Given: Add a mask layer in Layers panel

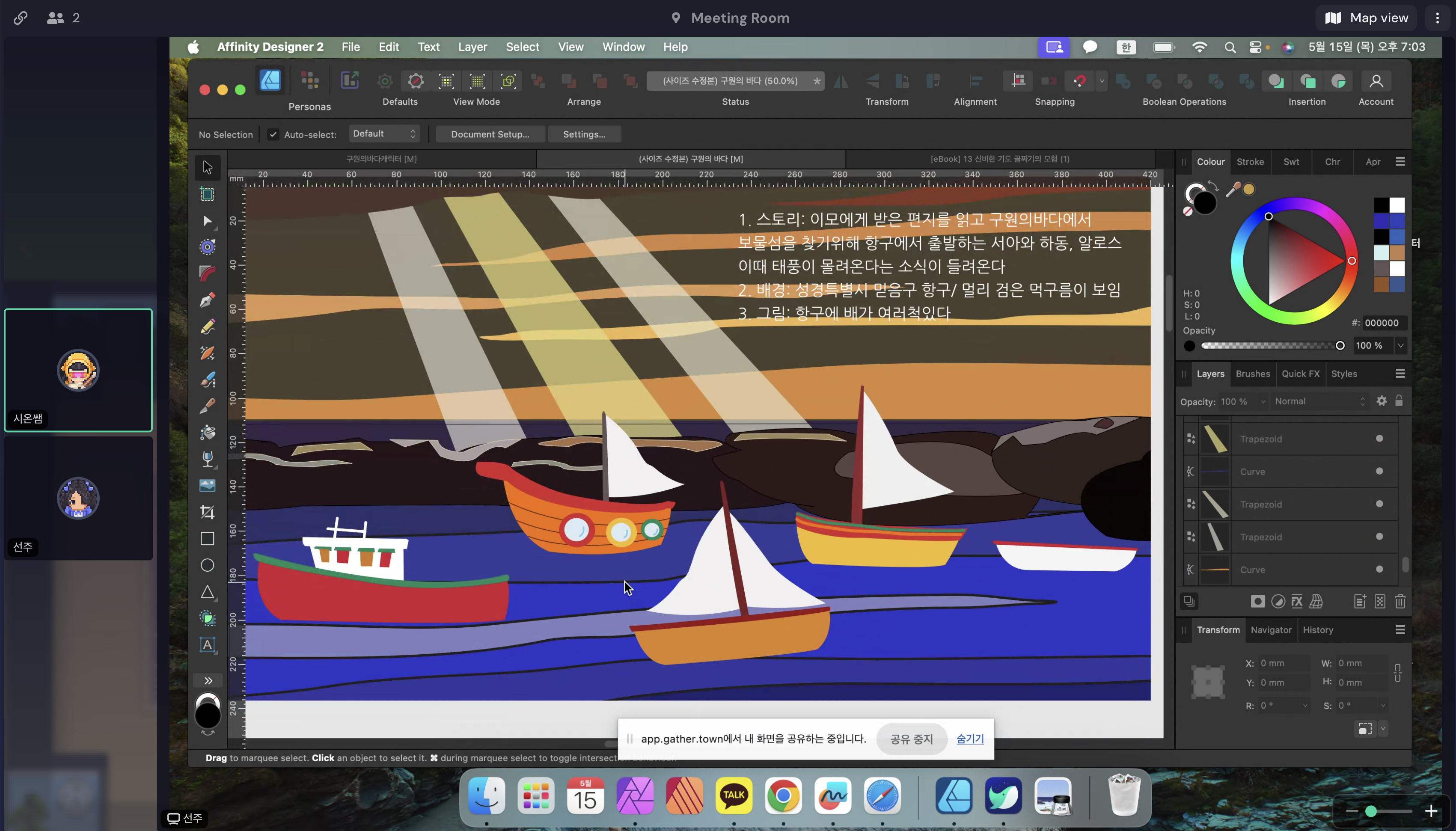Looking at the screenshot, I should (x=1257, y=601).
